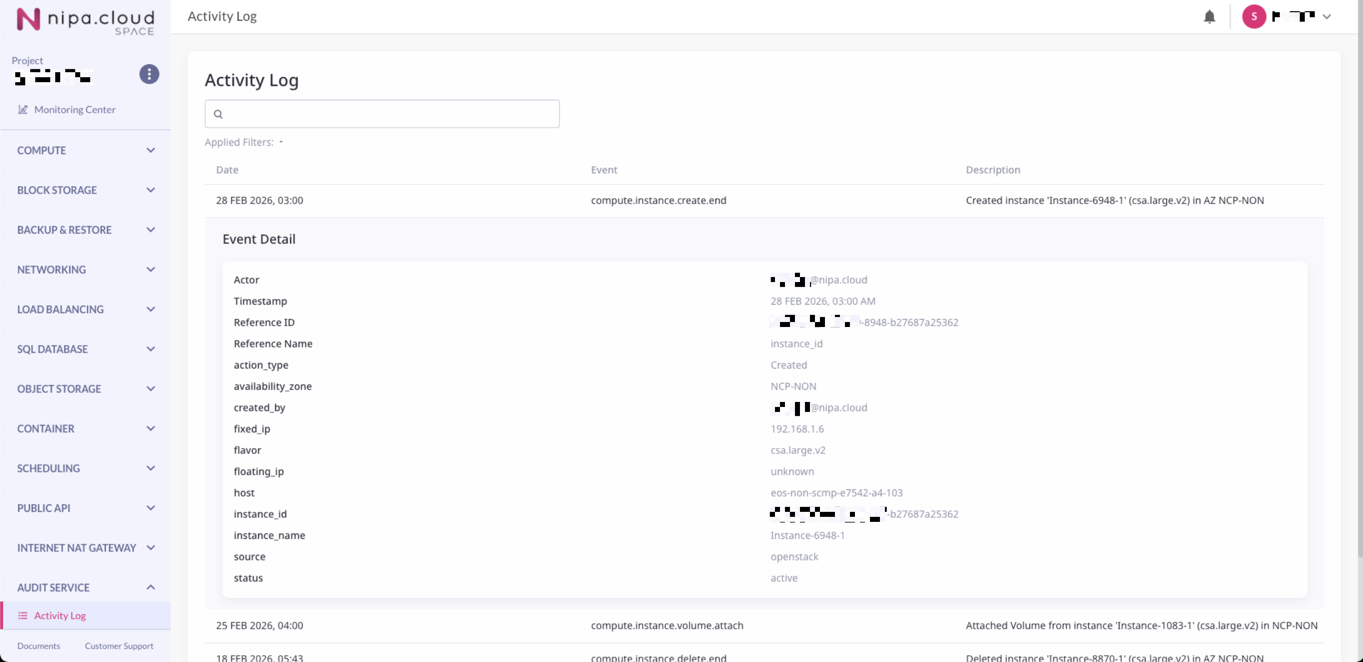
Task: Expand the compute.instance.volume.attach event row
Action: click(x=667, y=626)
